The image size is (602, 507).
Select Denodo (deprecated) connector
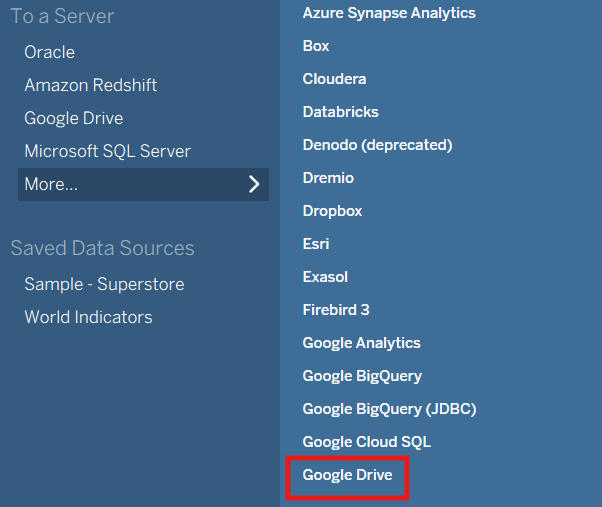click(x=377, y=145)
